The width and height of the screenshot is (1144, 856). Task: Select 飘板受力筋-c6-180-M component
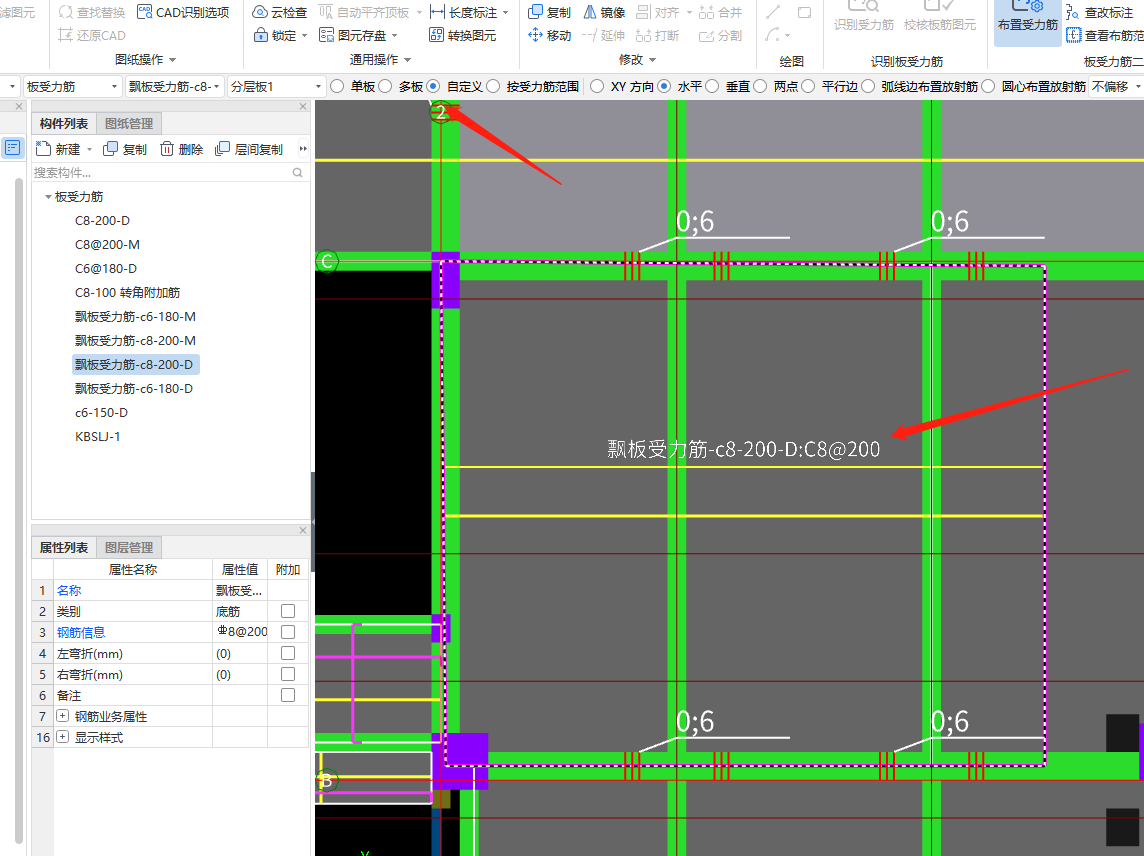point(135,317)
